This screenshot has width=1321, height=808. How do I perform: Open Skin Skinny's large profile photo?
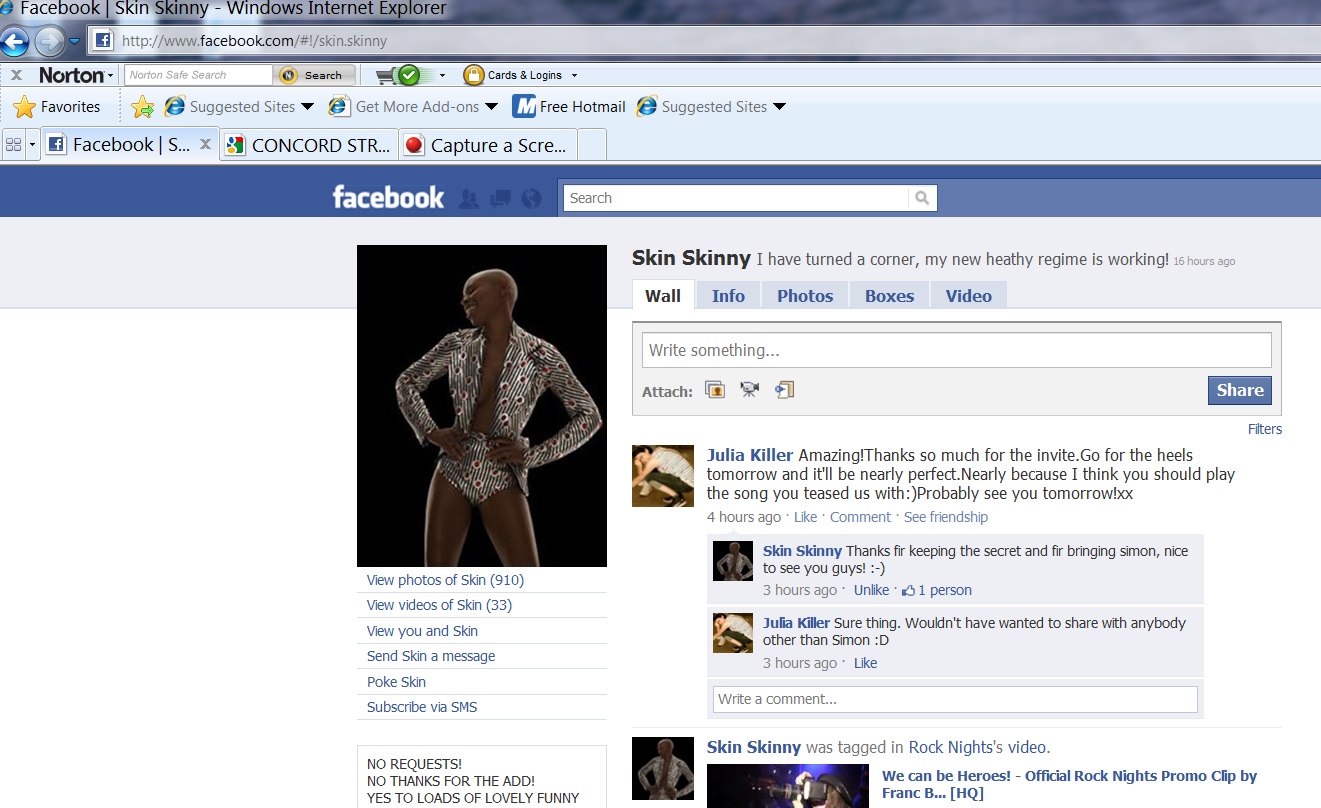tap(482, 406)
